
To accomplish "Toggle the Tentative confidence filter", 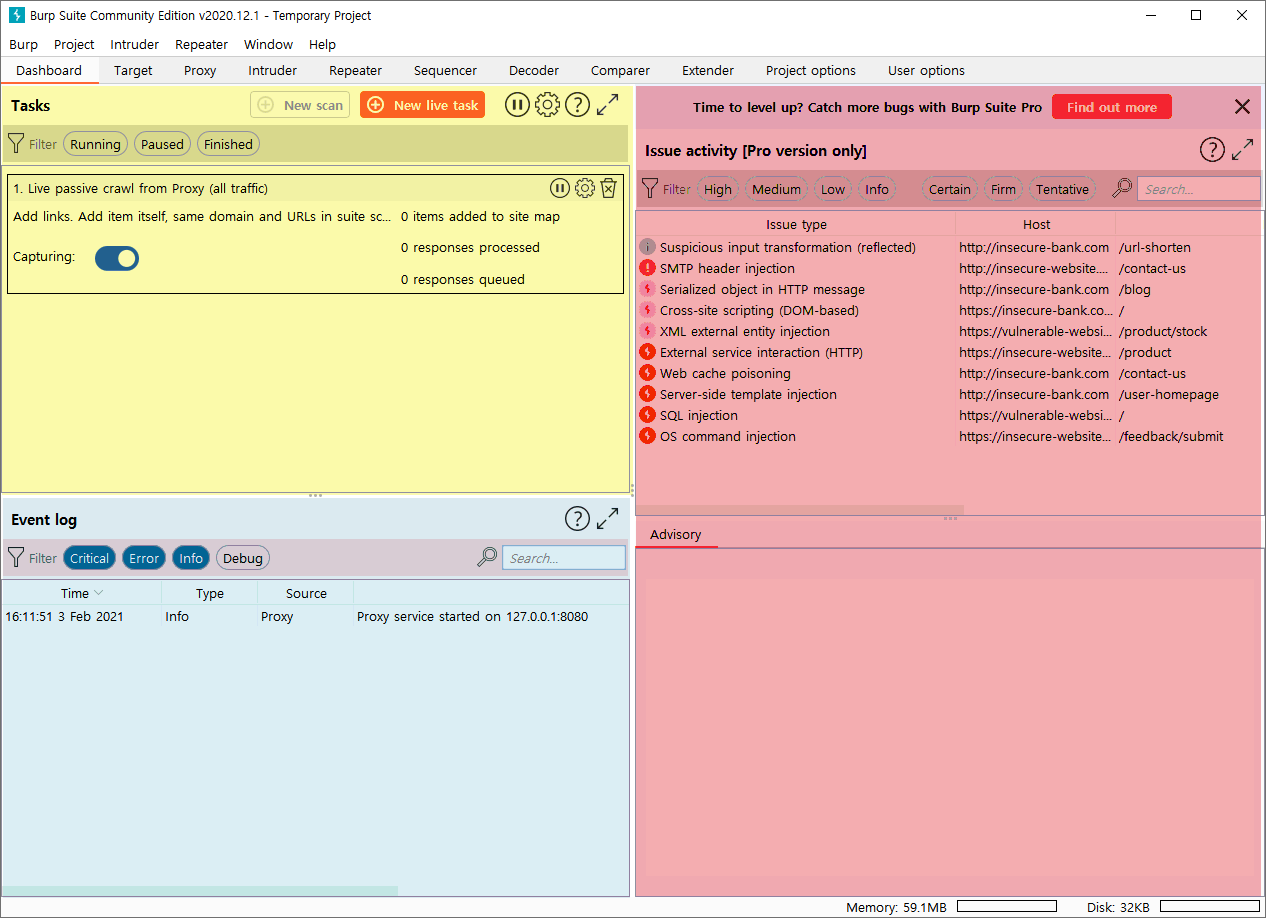I will 1062,189.
